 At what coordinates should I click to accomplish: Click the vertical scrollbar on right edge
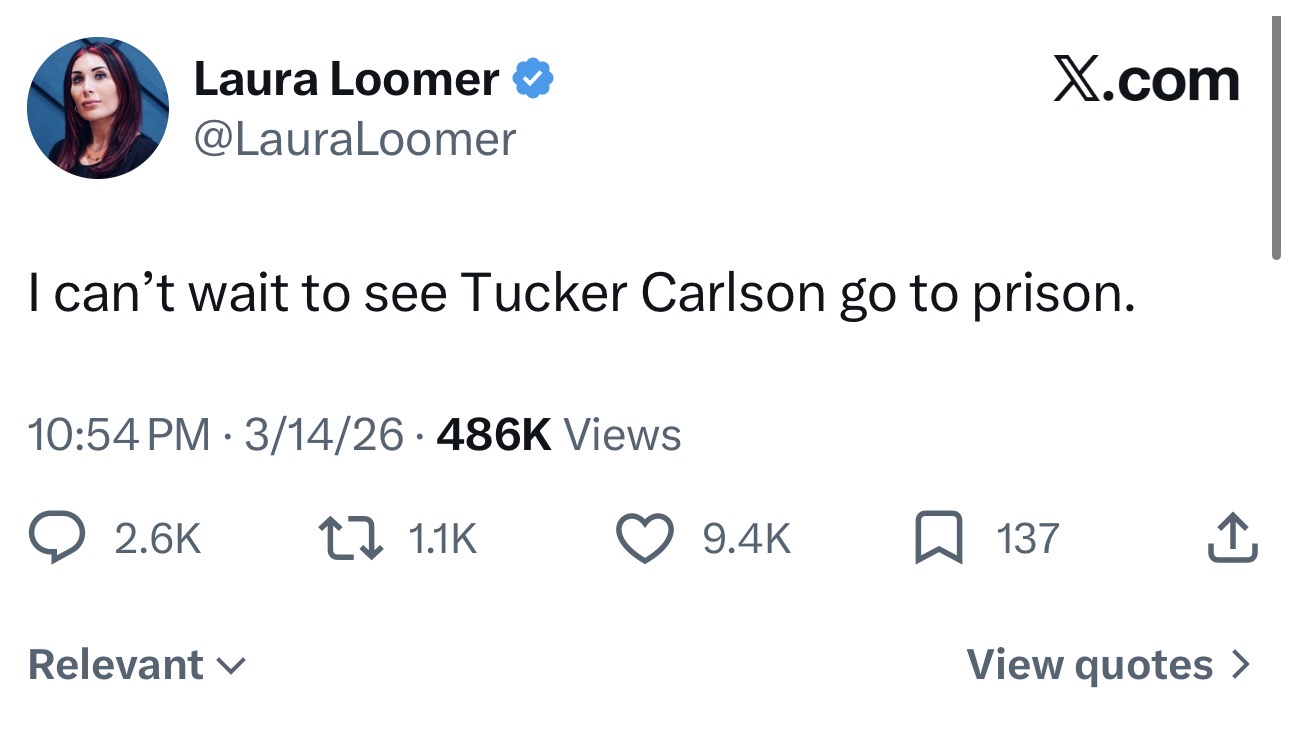(x=1276, y=140)
